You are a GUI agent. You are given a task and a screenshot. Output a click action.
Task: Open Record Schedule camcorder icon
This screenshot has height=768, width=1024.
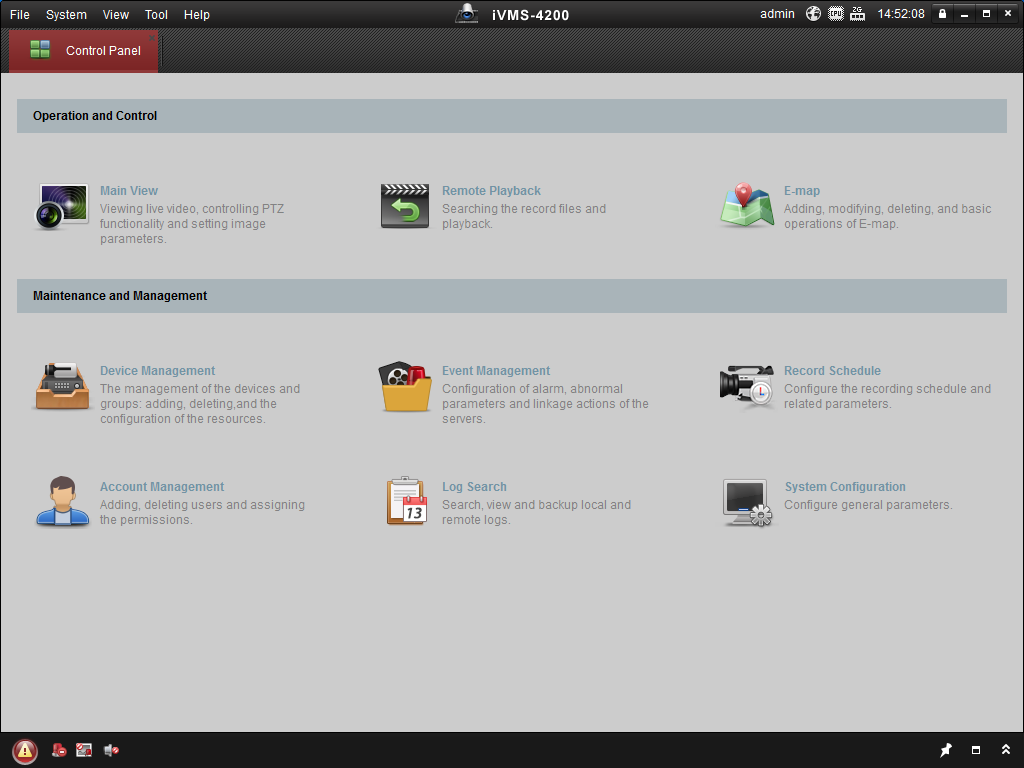747,386
